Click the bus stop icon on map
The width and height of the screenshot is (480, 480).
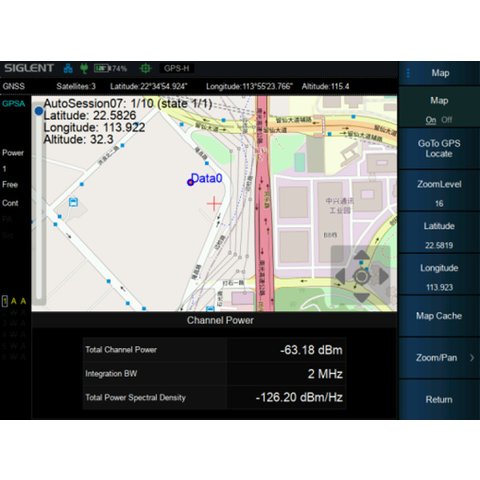[x=73, y=202]
